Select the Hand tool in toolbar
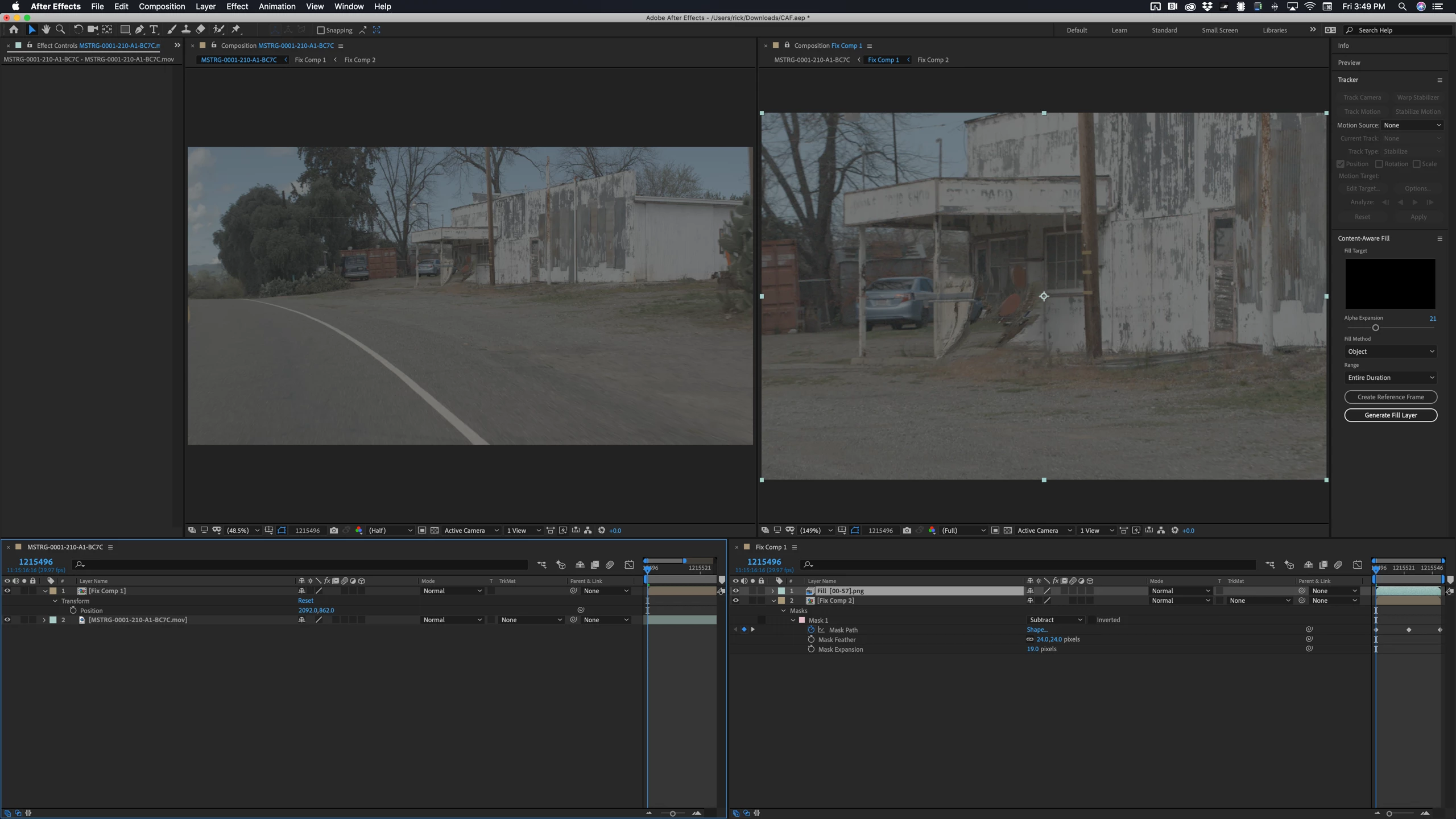 45,30
